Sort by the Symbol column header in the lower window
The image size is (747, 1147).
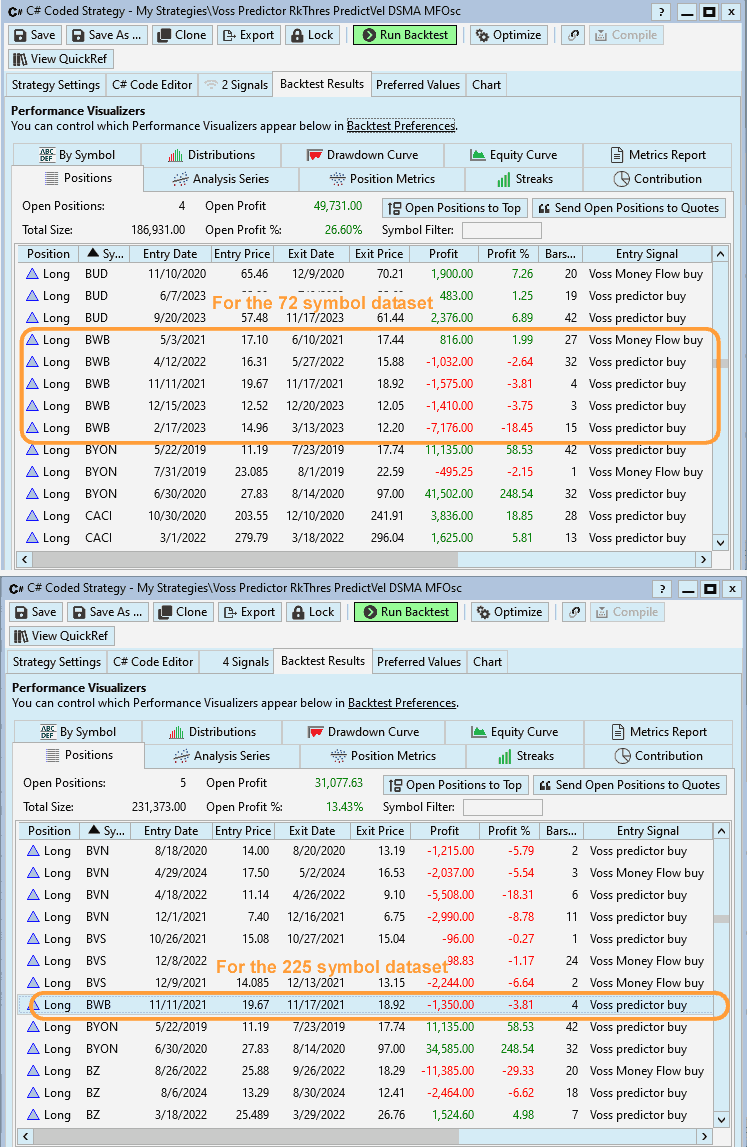(x=107, y=831)
